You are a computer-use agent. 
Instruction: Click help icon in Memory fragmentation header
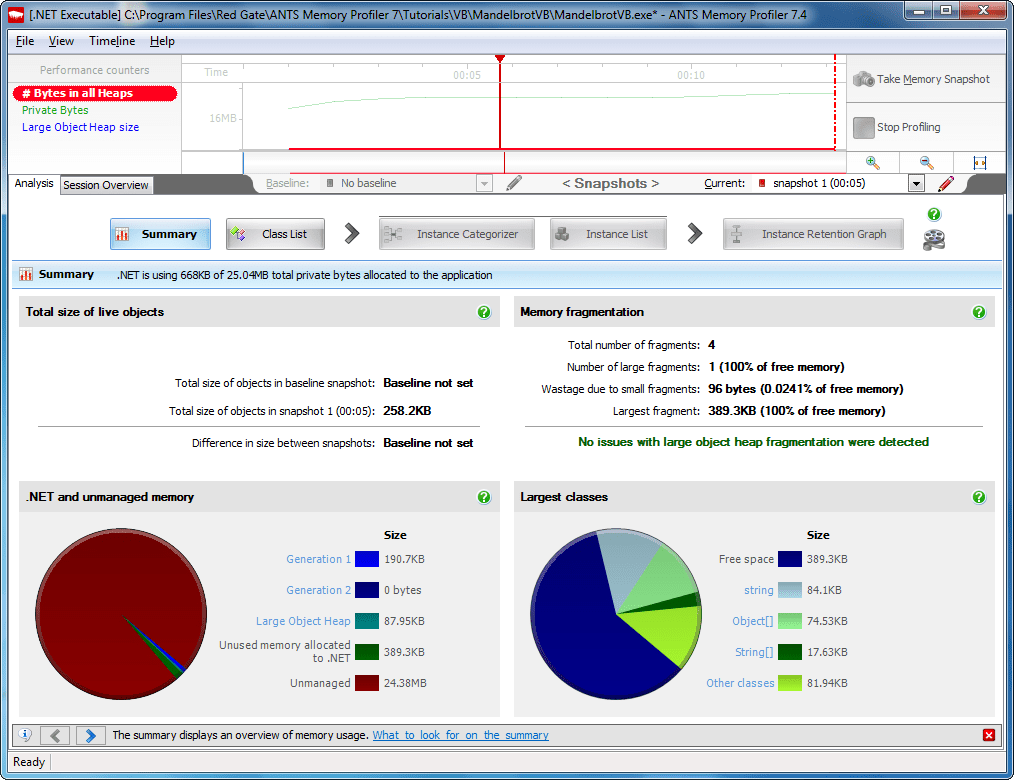pyautogui.click(x=978, y=312)
